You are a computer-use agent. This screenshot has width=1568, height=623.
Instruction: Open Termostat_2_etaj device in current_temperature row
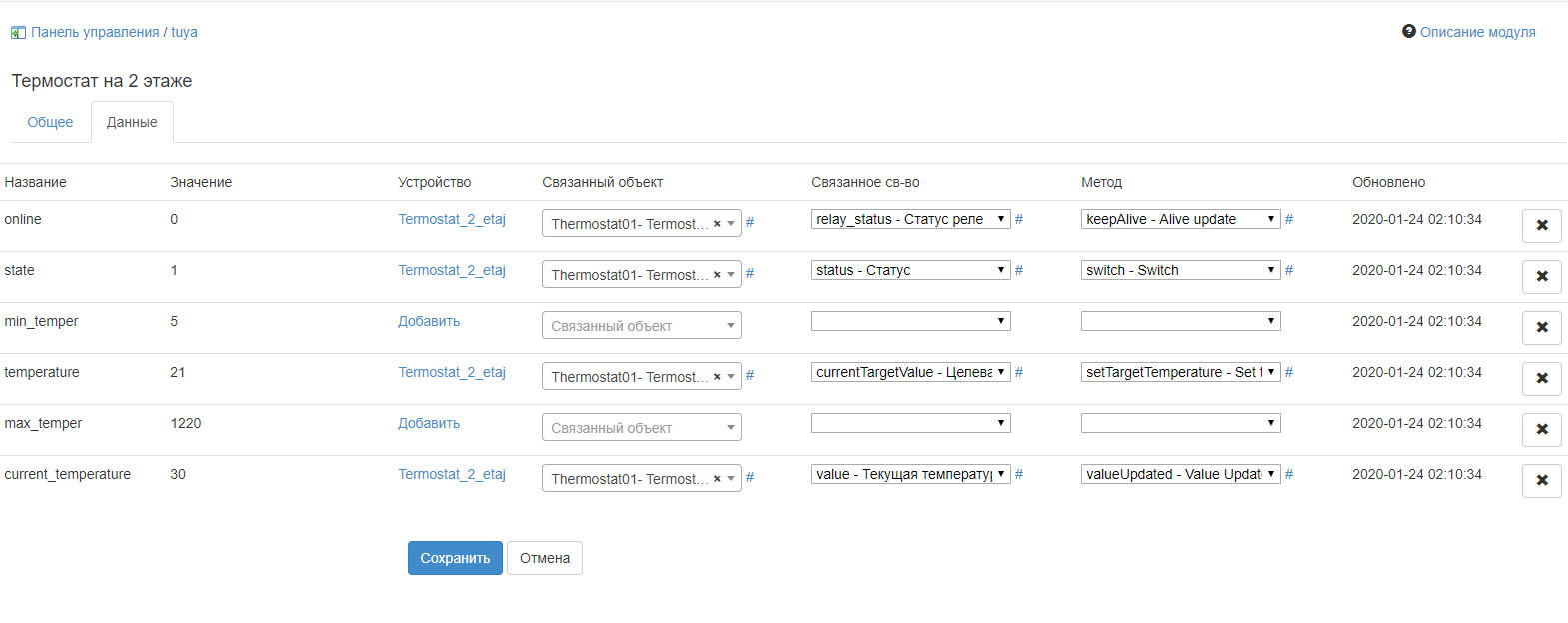click(452, 474)
